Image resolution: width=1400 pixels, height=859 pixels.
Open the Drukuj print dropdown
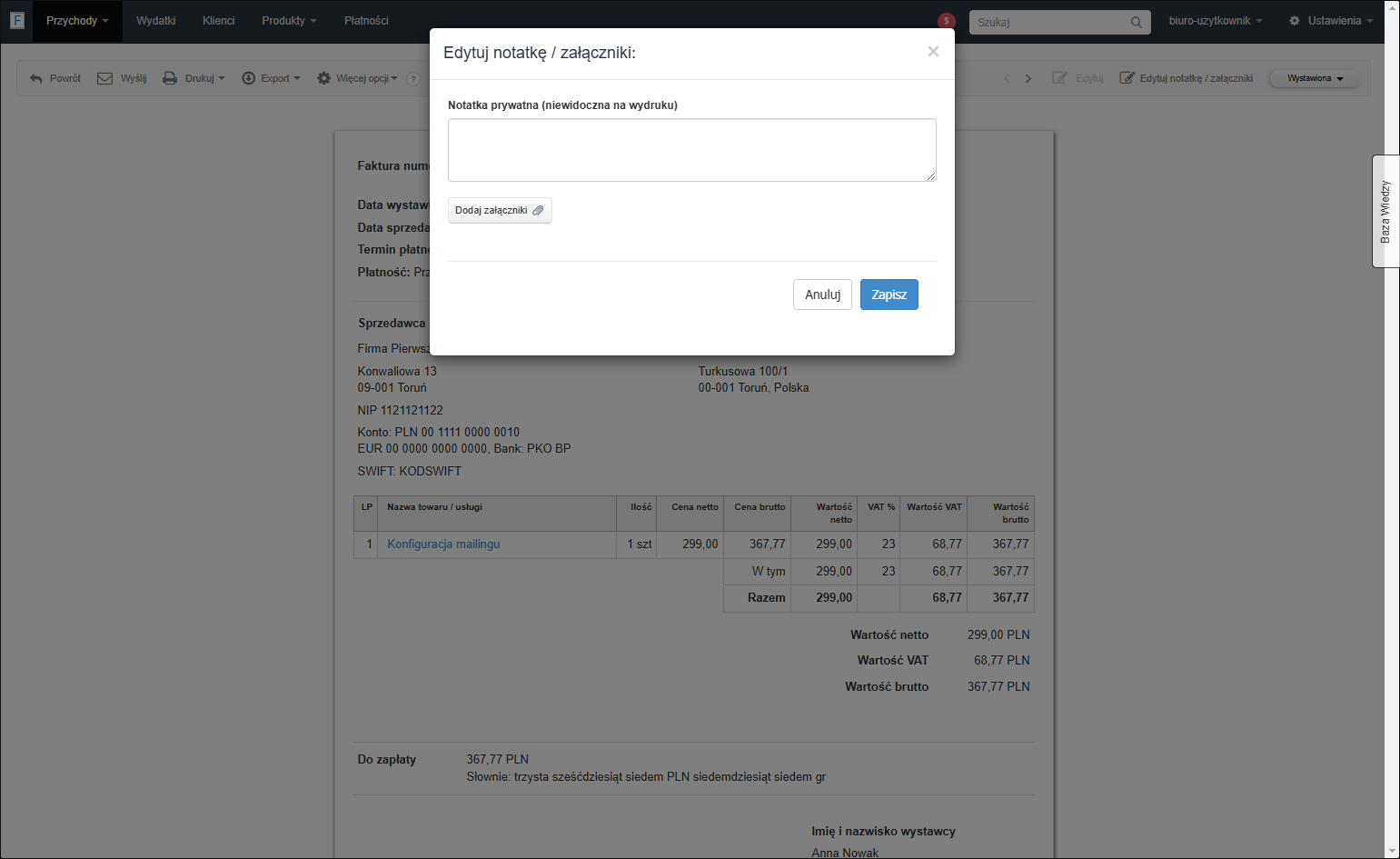tap(194, 78)
